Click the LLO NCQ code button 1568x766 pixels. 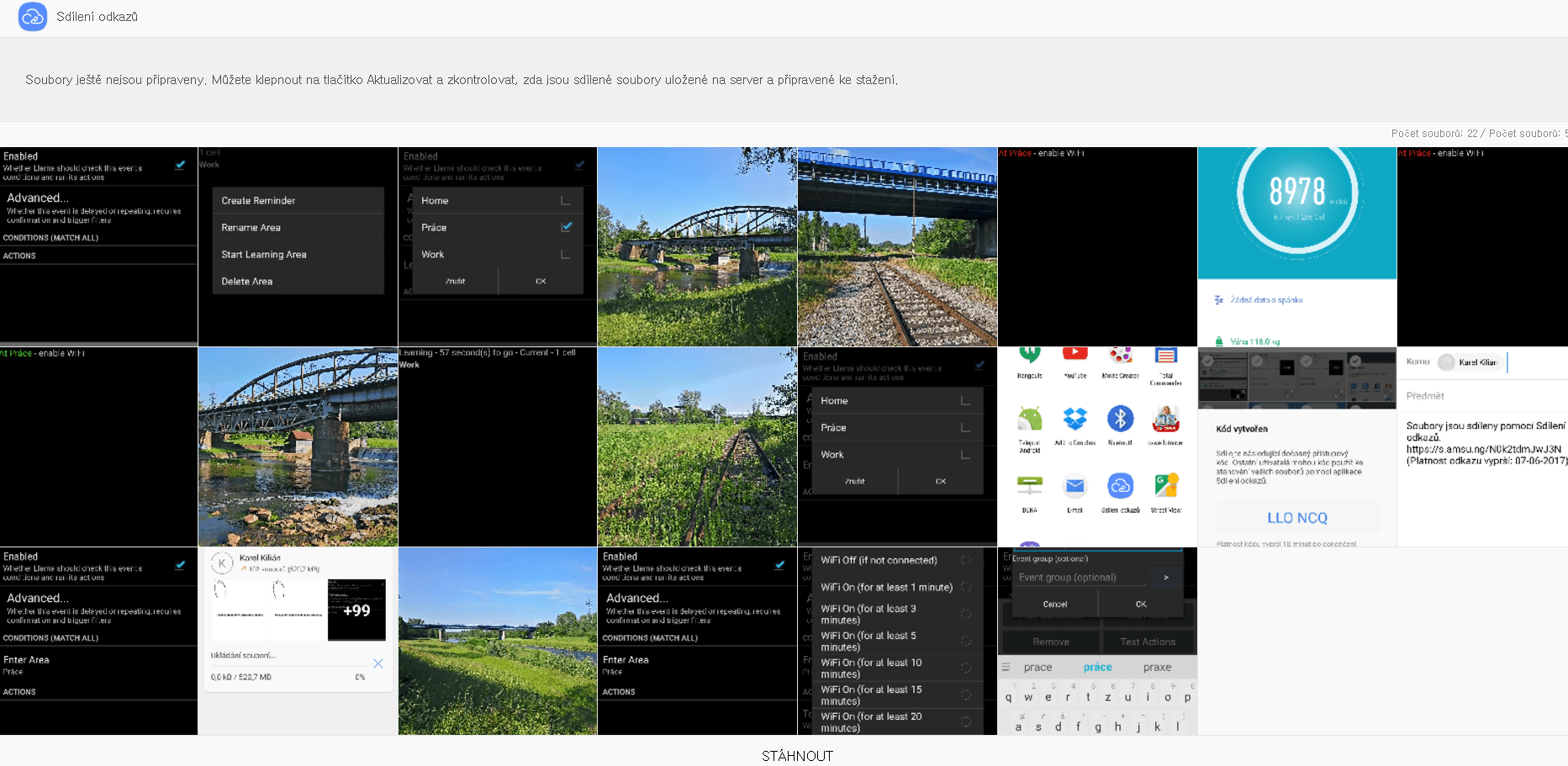[x=1297, y=518]
